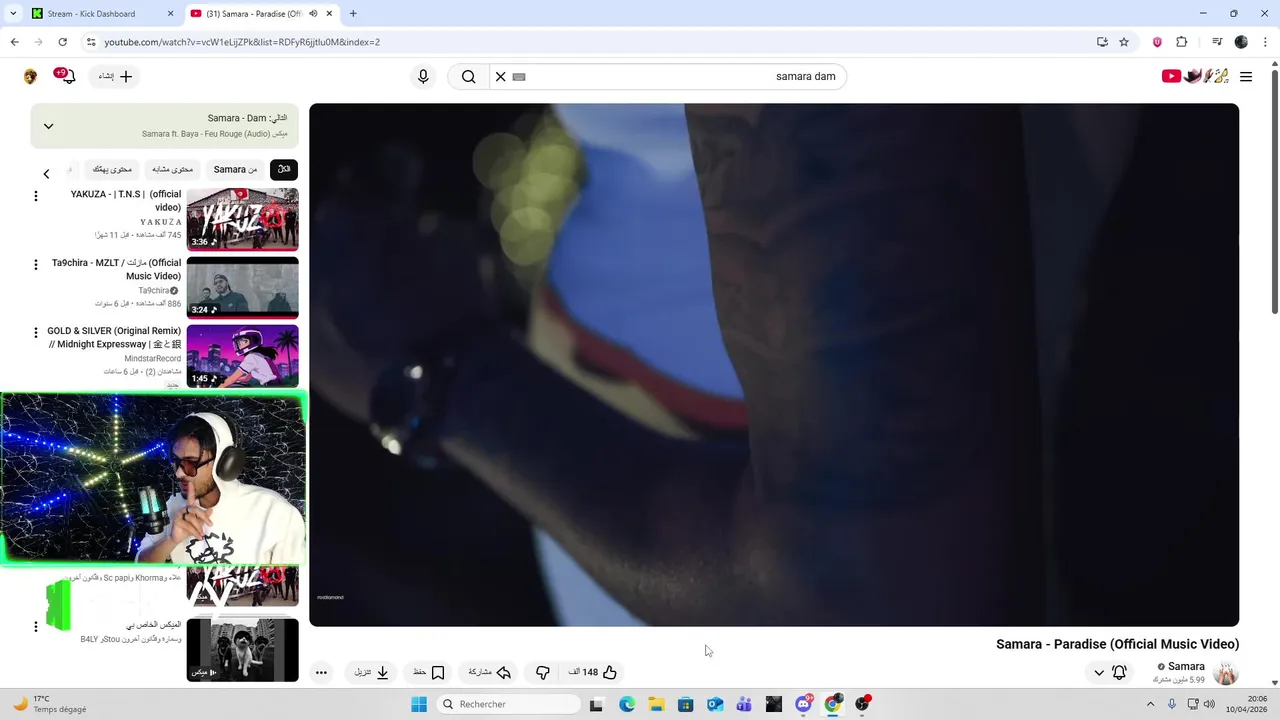Open options menu for Ta9chira MZLT video
1280x720 pixels.
(x=36, y=264)
